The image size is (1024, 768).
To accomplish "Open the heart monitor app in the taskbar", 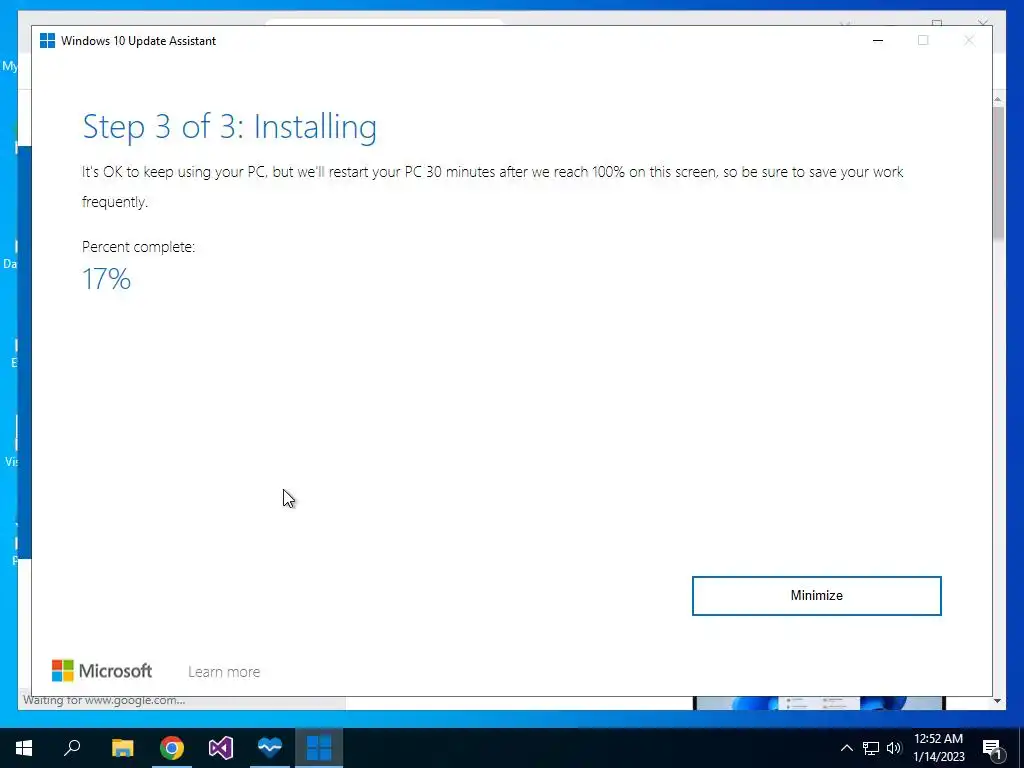I will point(270,748).
